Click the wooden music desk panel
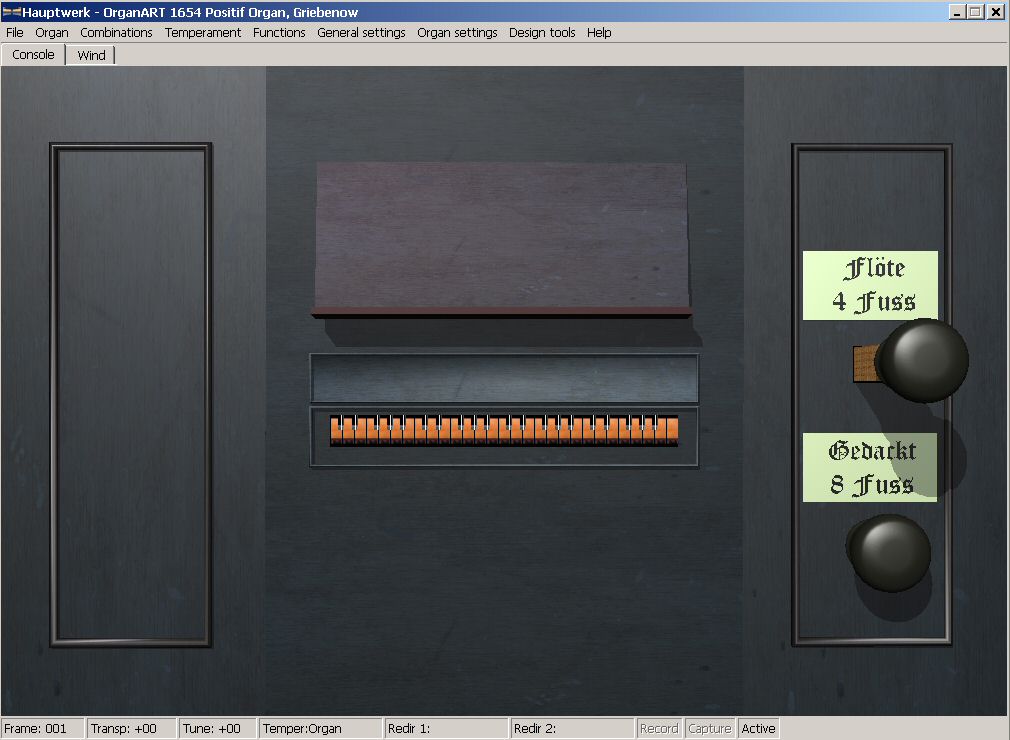 [x=501, y=237]
